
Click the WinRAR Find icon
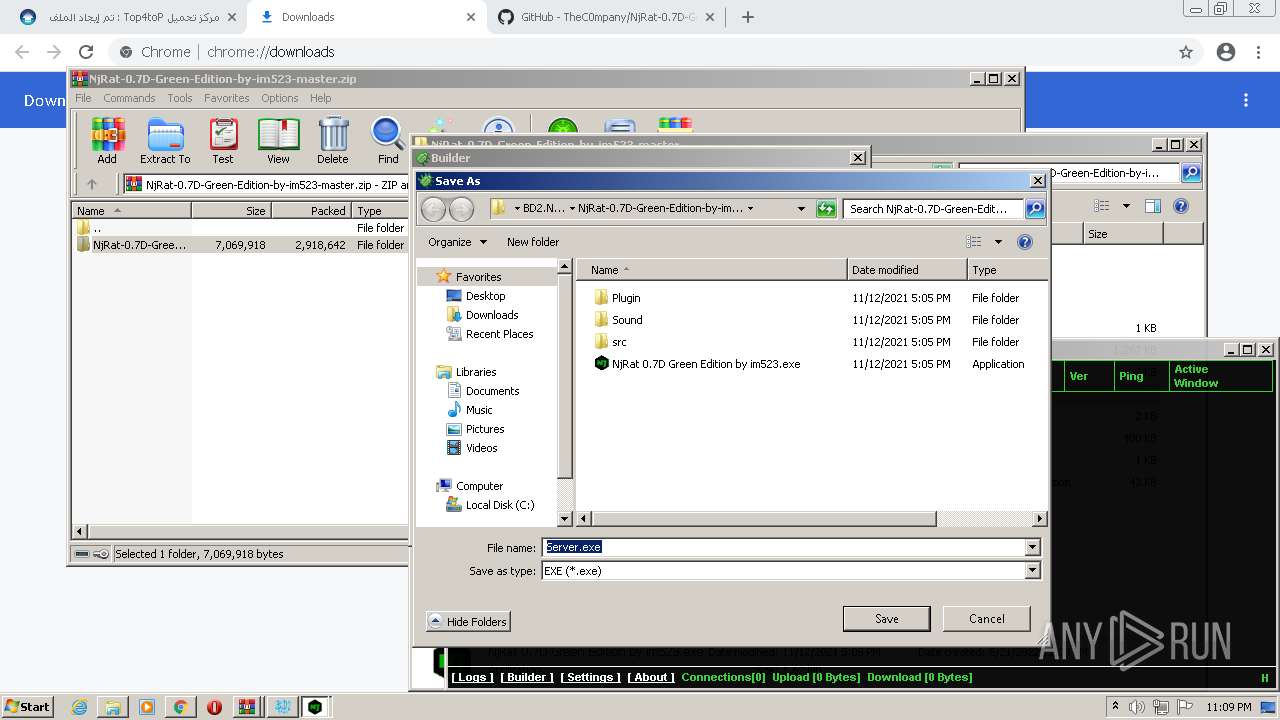point(388,140)
